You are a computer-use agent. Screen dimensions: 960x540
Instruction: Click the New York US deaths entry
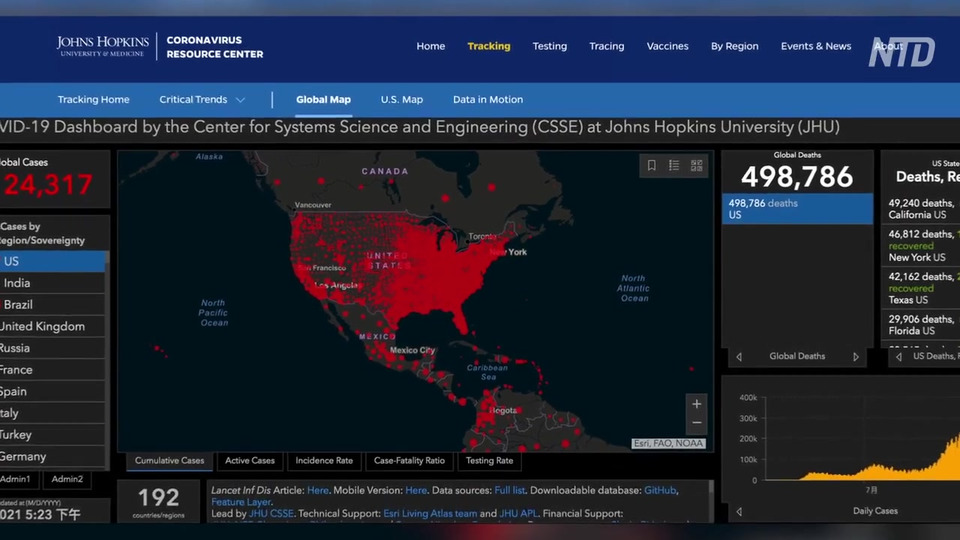pyautogui.click(x=921, y=246)
